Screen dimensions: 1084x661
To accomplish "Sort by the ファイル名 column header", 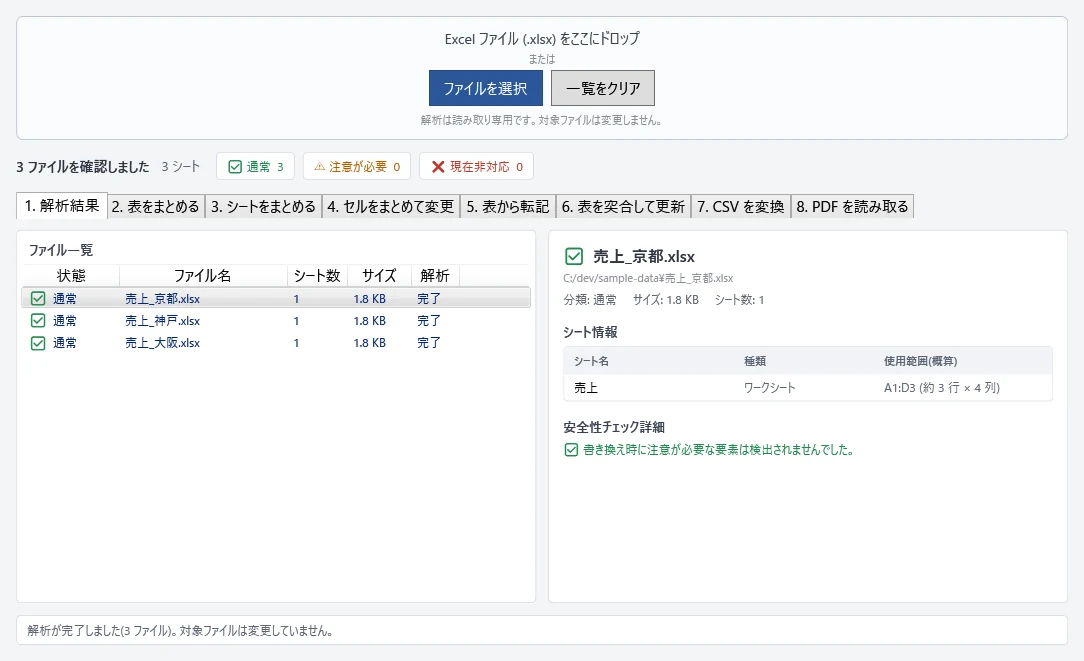I will 203,275.
